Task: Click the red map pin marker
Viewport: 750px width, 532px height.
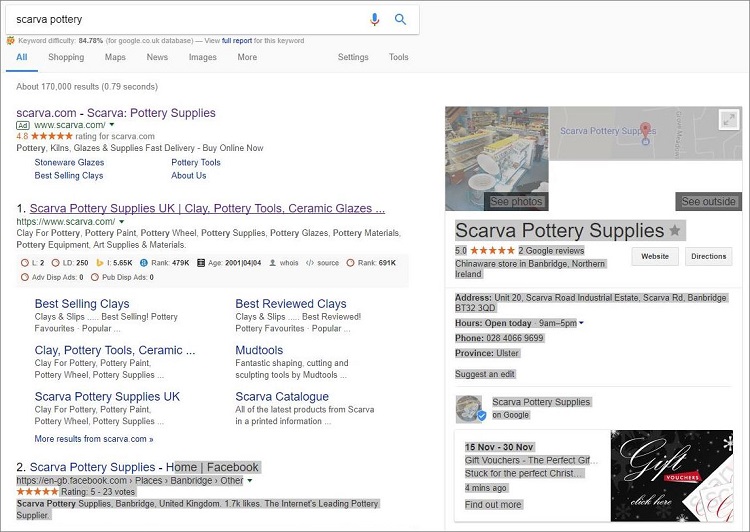Action: [x=645, y=130]
